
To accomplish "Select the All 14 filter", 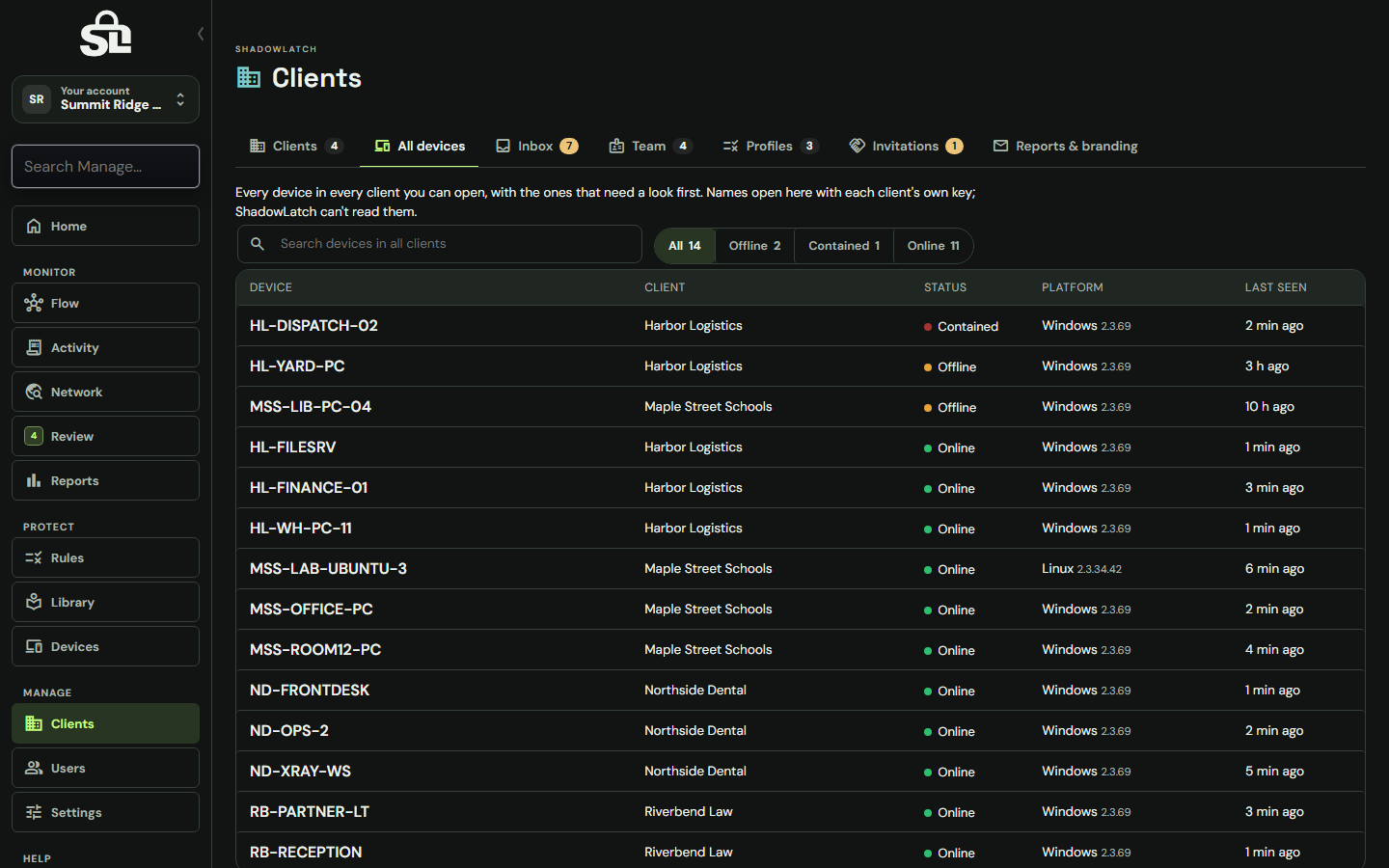I will pyautogui.click(x=685, y=246).
